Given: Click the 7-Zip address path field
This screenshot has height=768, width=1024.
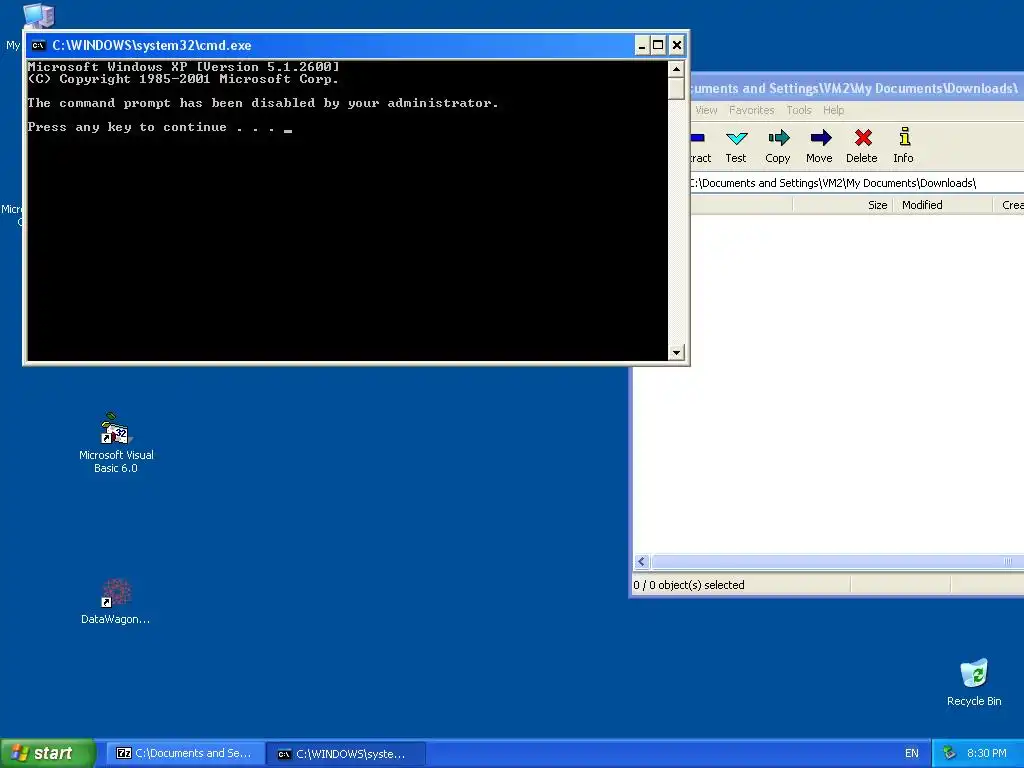Looking at the screenshot, I should (857, 183).
